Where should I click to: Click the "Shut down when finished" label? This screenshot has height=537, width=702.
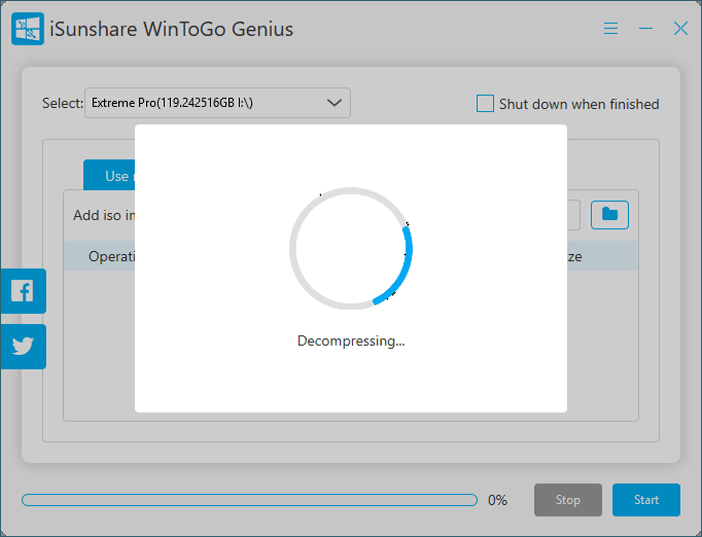click(x=579, y=104)
